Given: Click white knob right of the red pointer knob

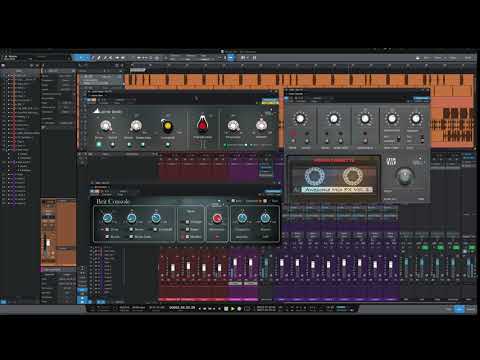Looking at the screenshot, I should pyautogui.click(x=233, y=126).
